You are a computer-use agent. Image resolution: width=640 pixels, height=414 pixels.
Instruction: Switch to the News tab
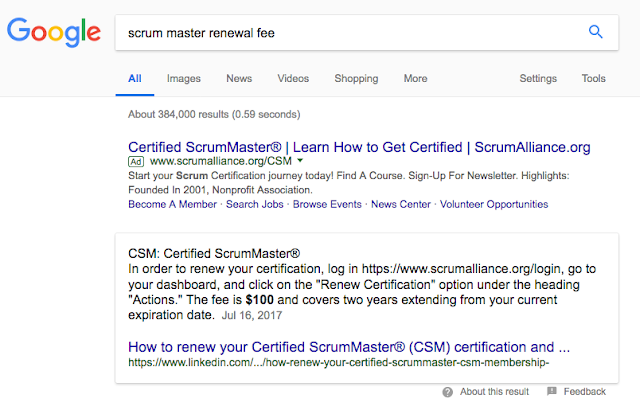tap(239, 78)
